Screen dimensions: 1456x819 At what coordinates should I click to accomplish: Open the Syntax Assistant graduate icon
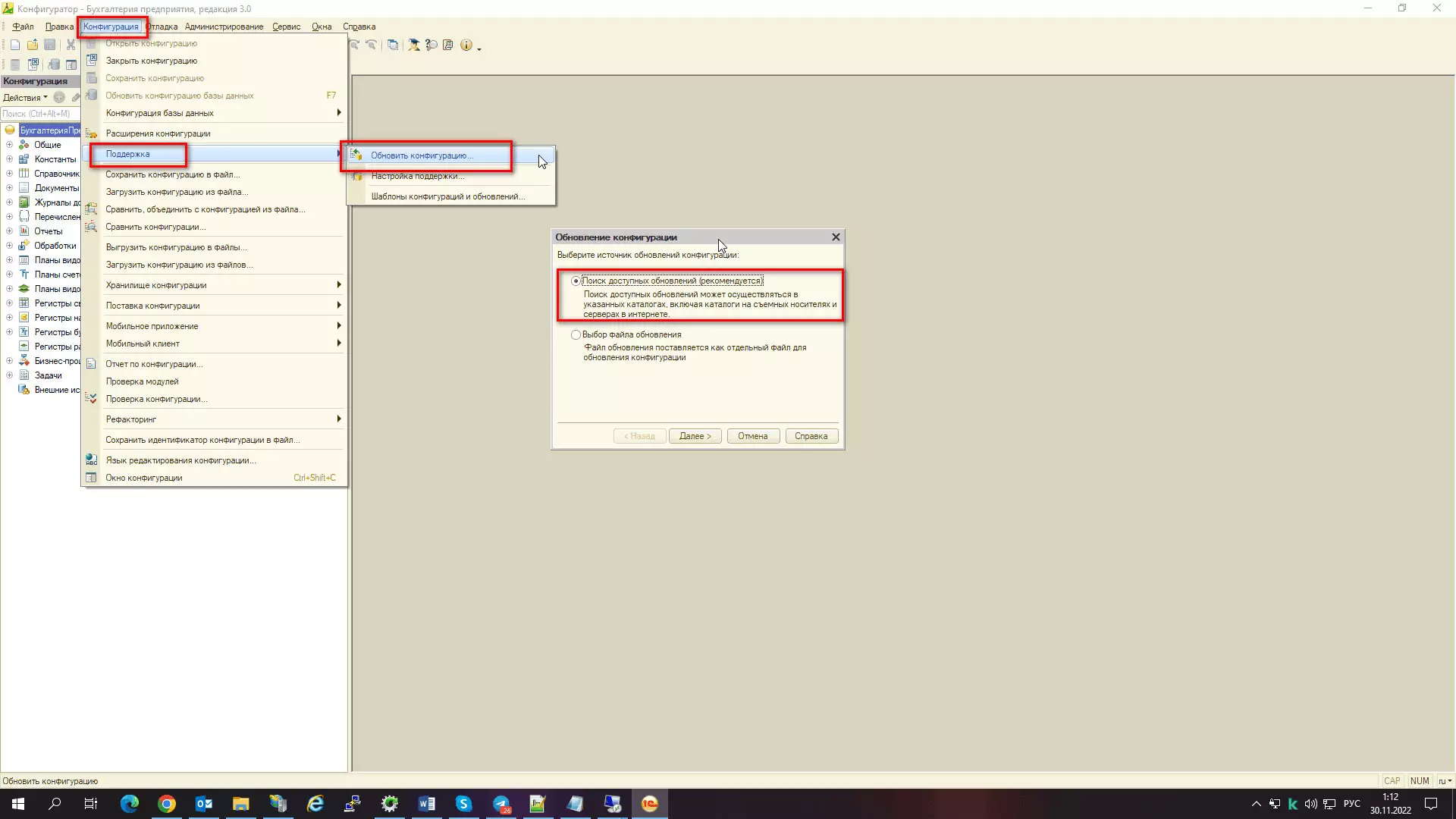click(x=414, y=45)
